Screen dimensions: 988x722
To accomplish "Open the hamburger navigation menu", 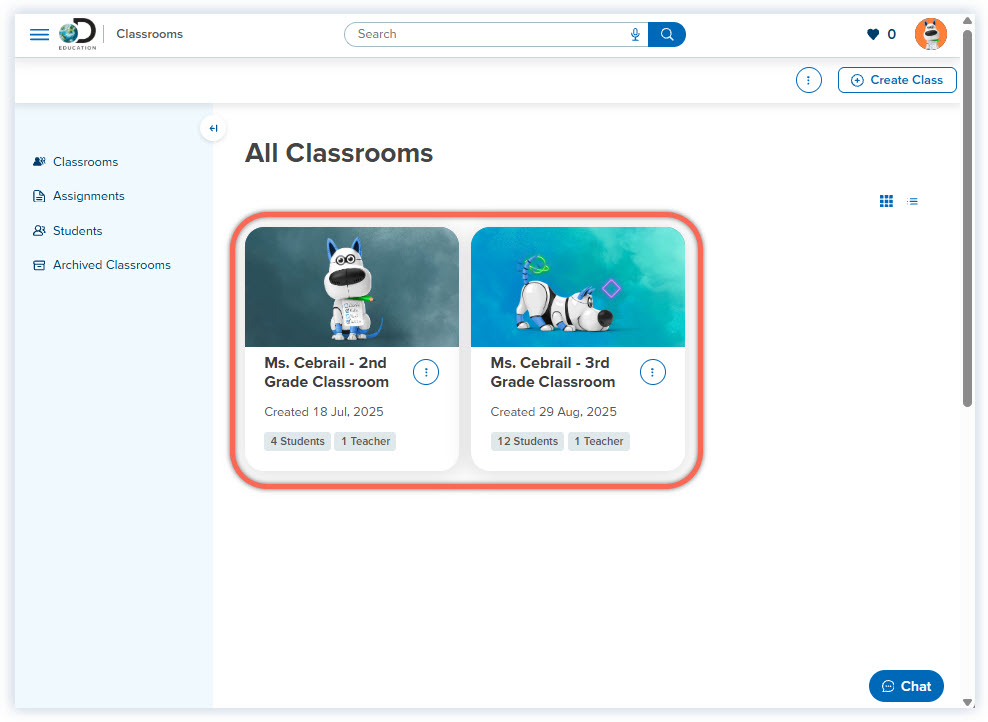I will (x=39, y=33).
